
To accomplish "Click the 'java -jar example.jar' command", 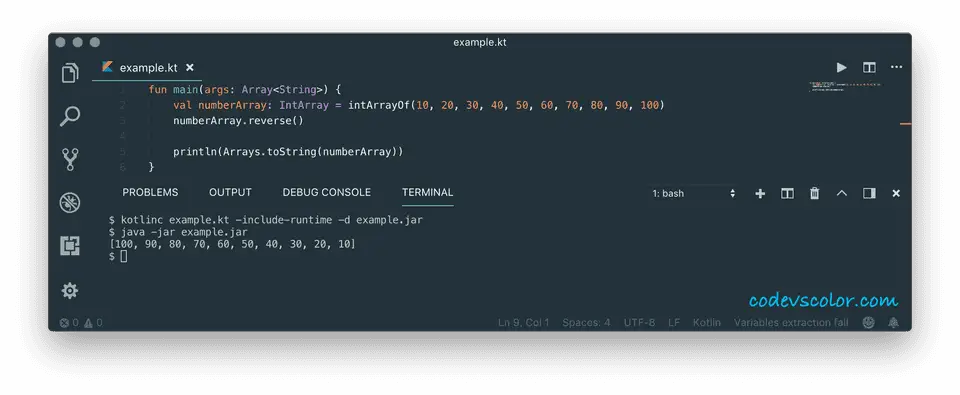I will click(184, 232).
